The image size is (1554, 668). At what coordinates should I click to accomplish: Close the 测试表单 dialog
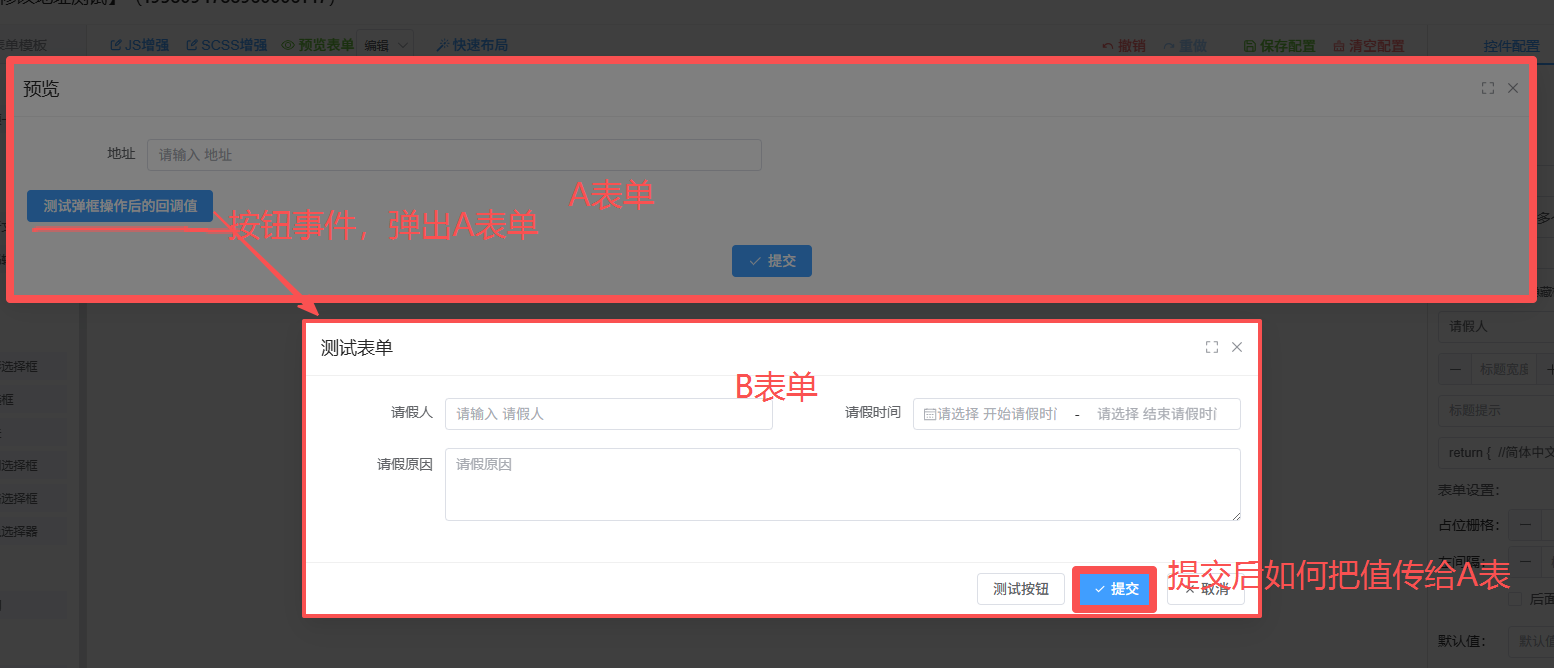coord(1237,347)
